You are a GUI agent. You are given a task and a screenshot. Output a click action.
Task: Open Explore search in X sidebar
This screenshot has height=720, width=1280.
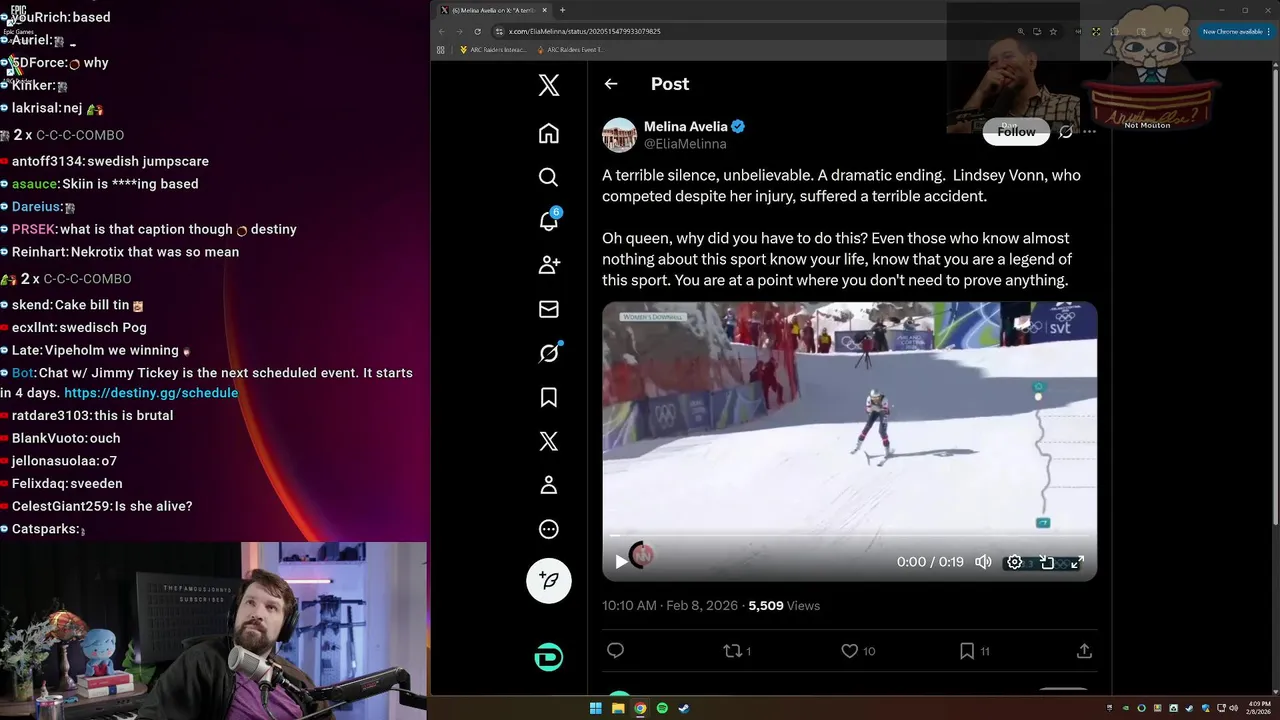tap(548, 177)
